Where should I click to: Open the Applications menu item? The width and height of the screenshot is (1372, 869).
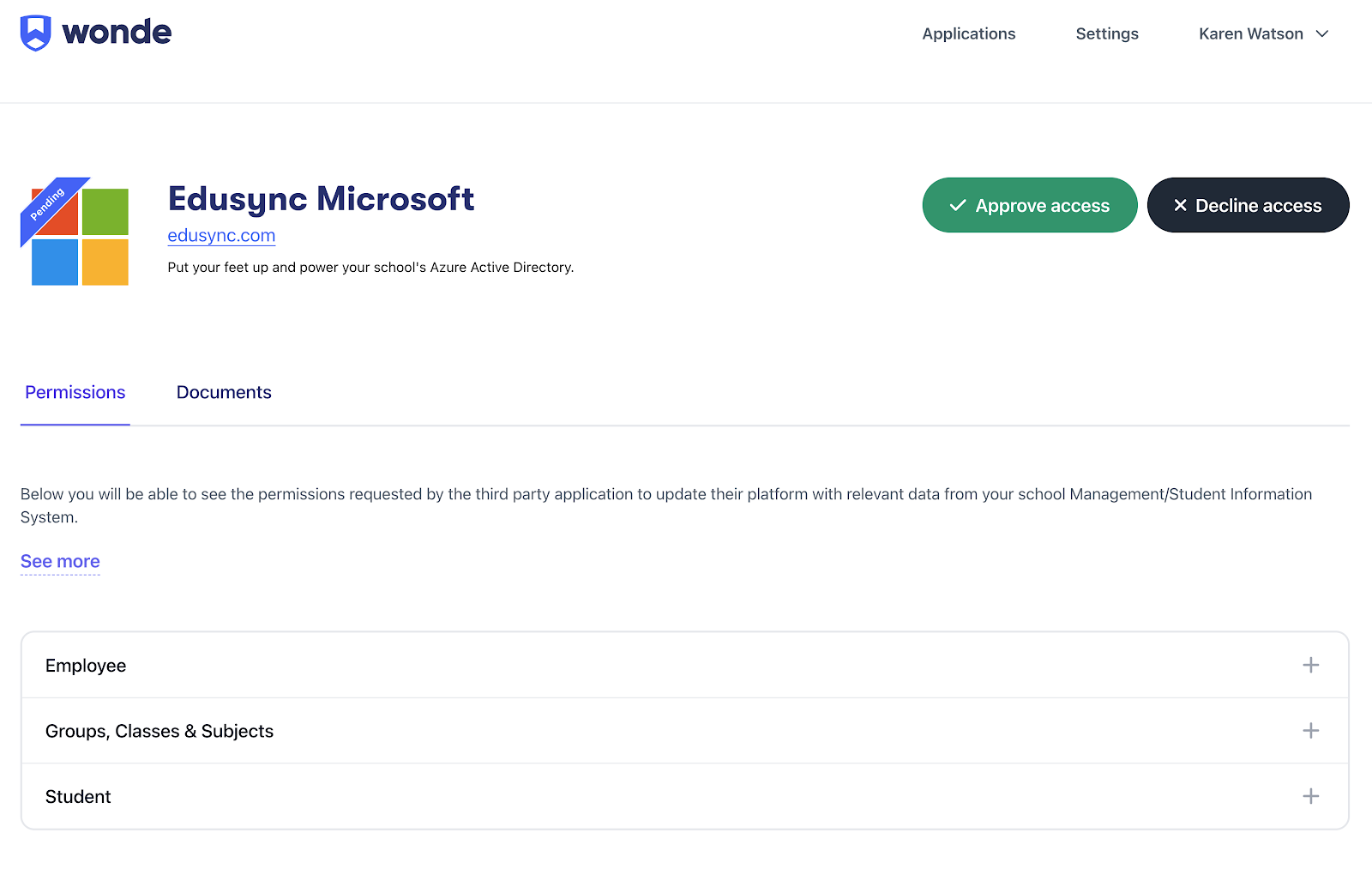[x=969, y=34]
